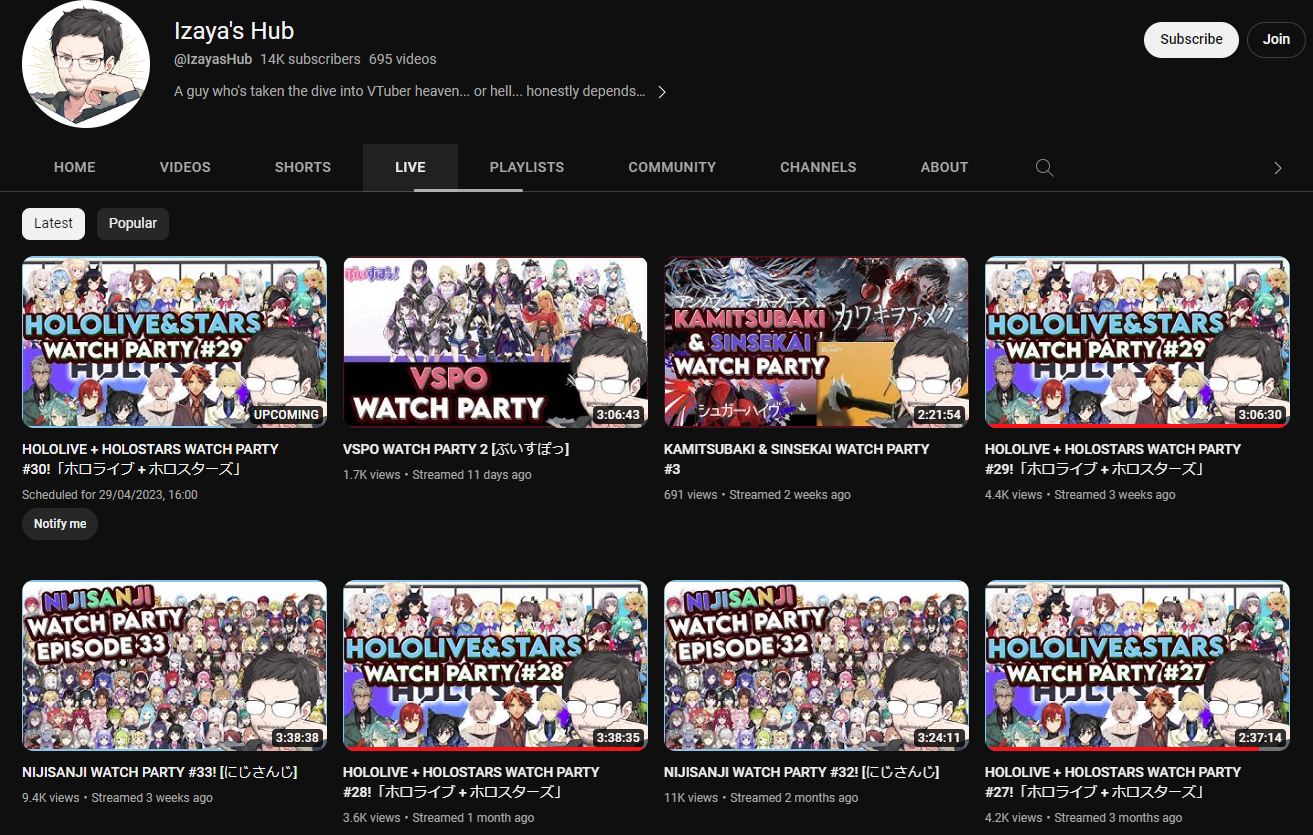The height and width of the screenshot is (835, 1313).
Task: Click the 14K subscribers count
Action: tap(310, 59)
